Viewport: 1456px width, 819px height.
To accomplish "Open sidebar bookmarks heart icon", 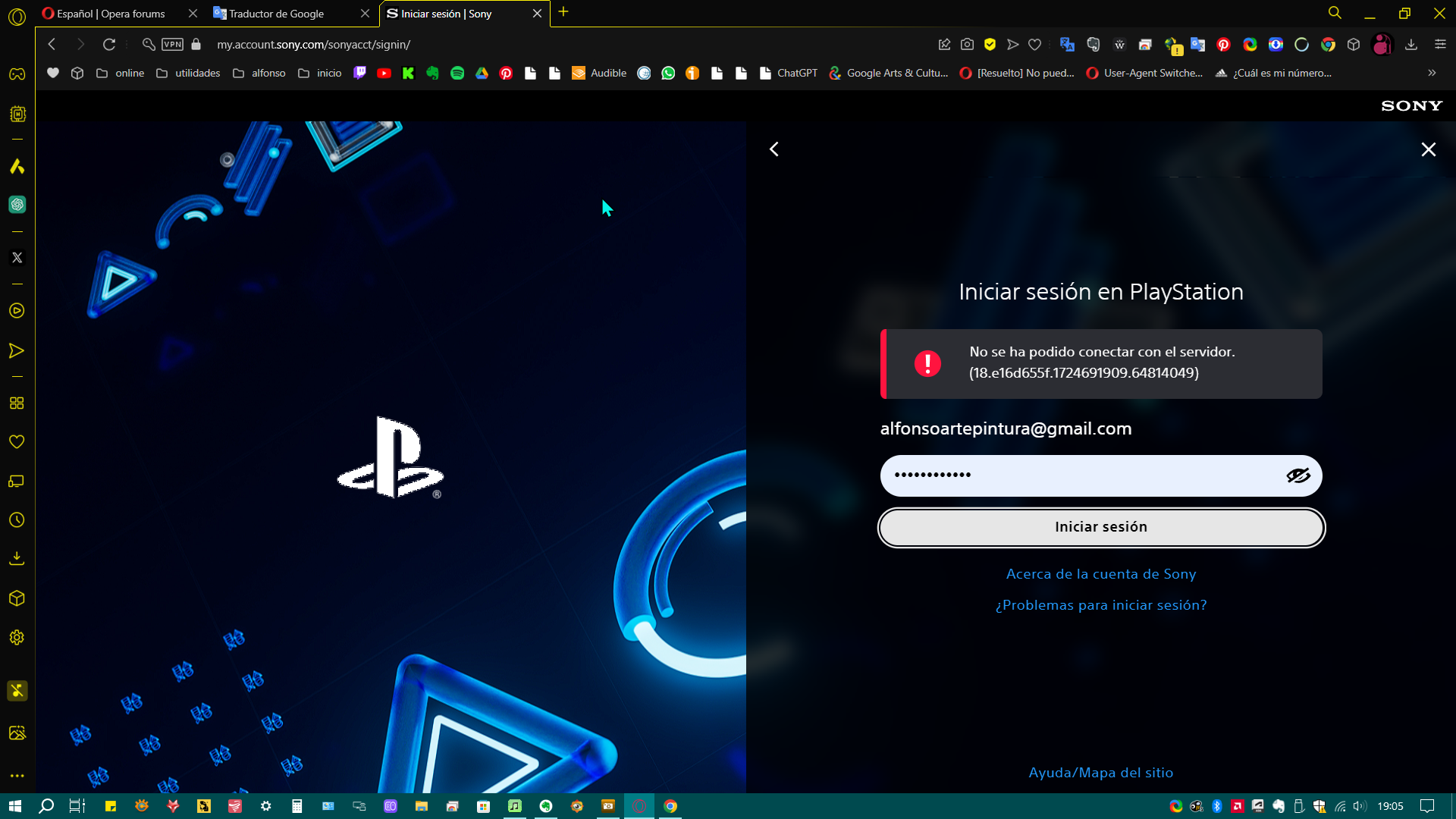I will pyautogui.click(x=17, y=442).
